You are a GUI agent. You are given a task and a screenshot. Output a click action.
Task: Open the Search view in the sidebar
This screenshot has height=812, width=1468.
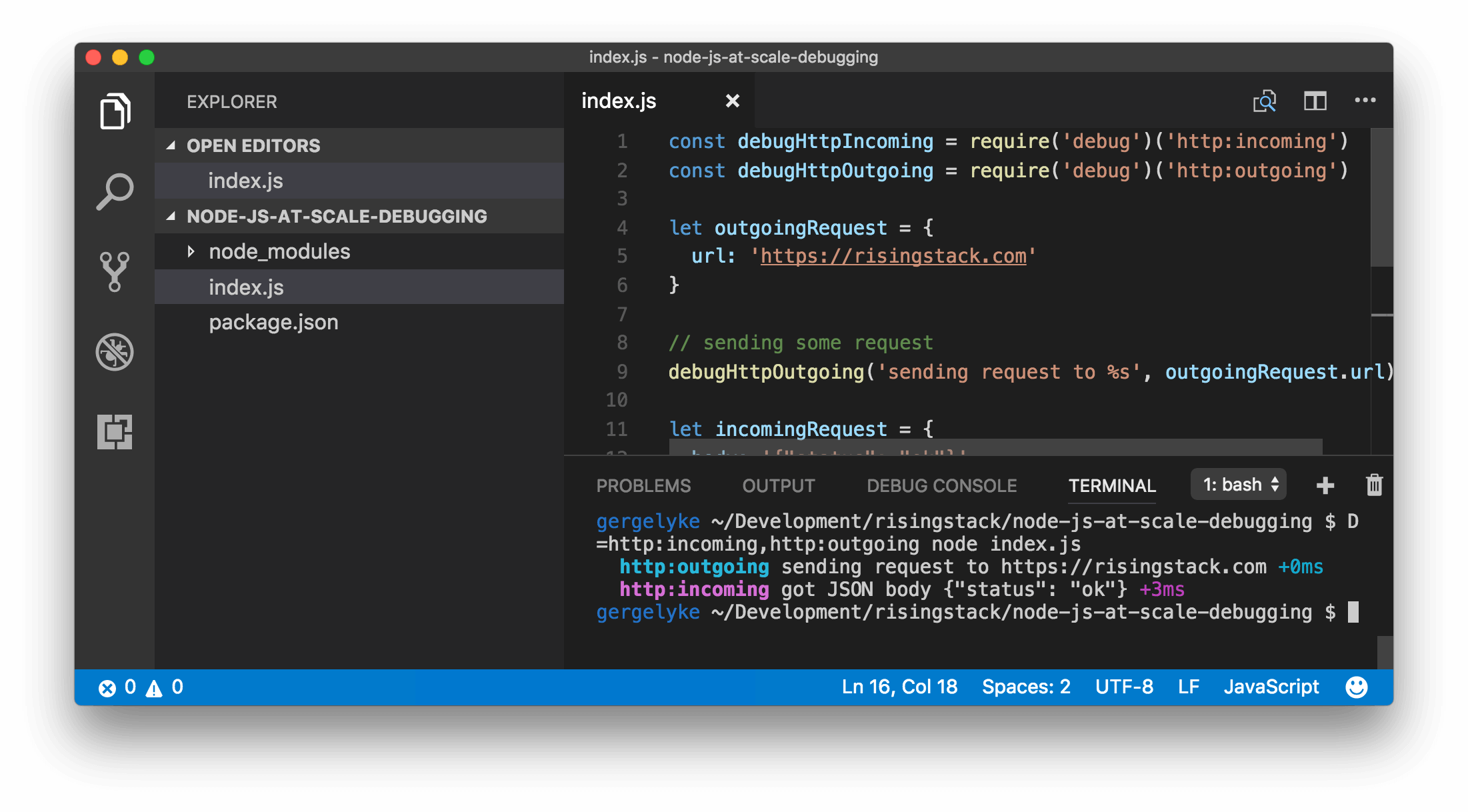point(114,191)
